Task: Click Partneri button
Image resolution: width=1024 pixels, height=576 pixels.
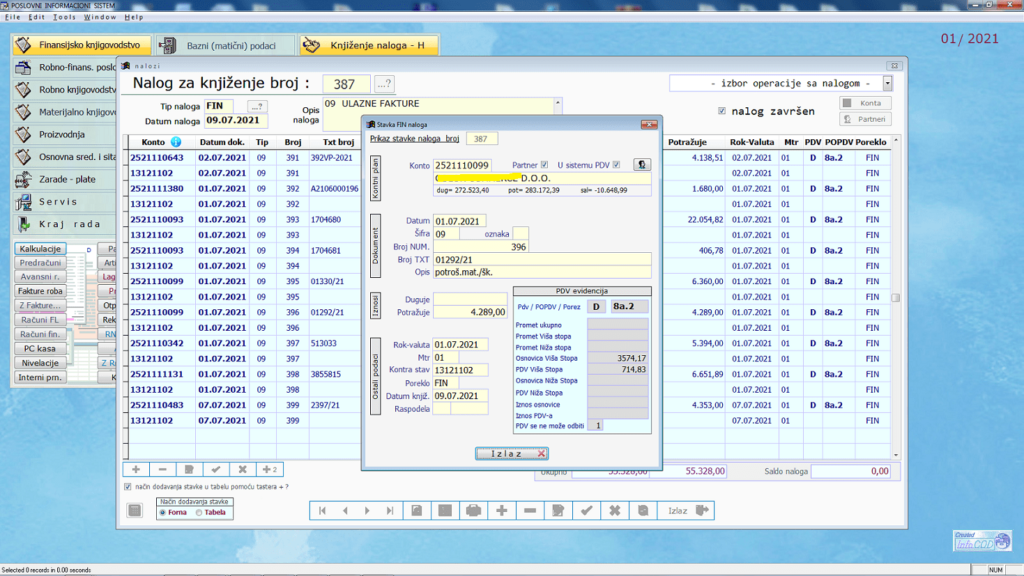Action: [x=865, y=119]
